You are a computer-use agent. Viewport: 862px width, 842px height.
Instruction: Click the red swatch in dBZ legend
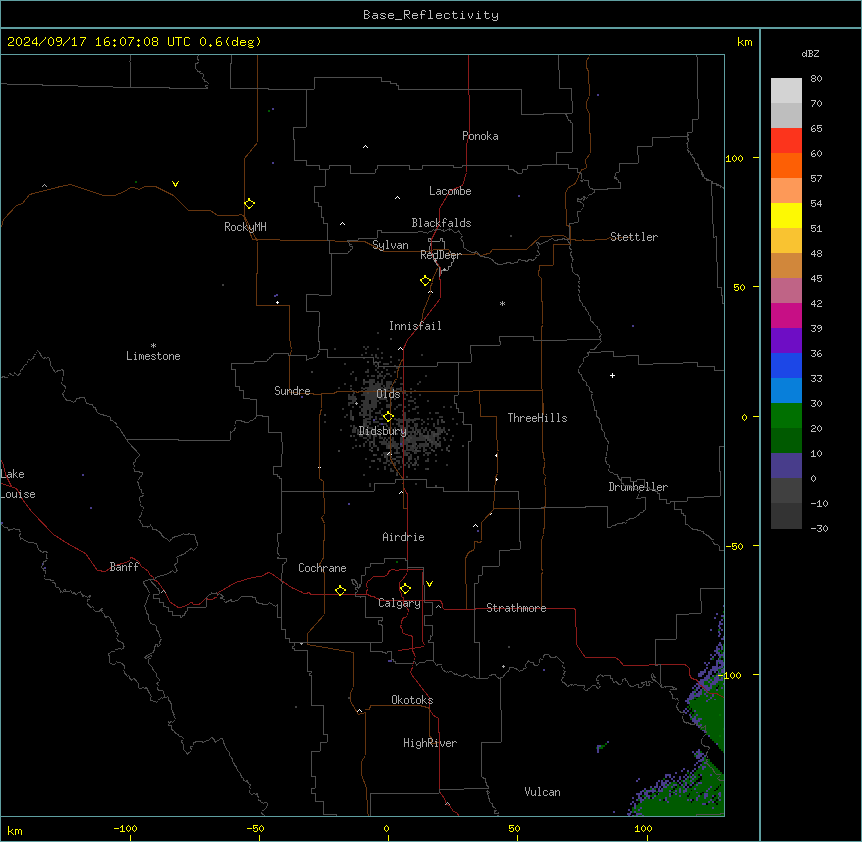click(x=786, y=140)
